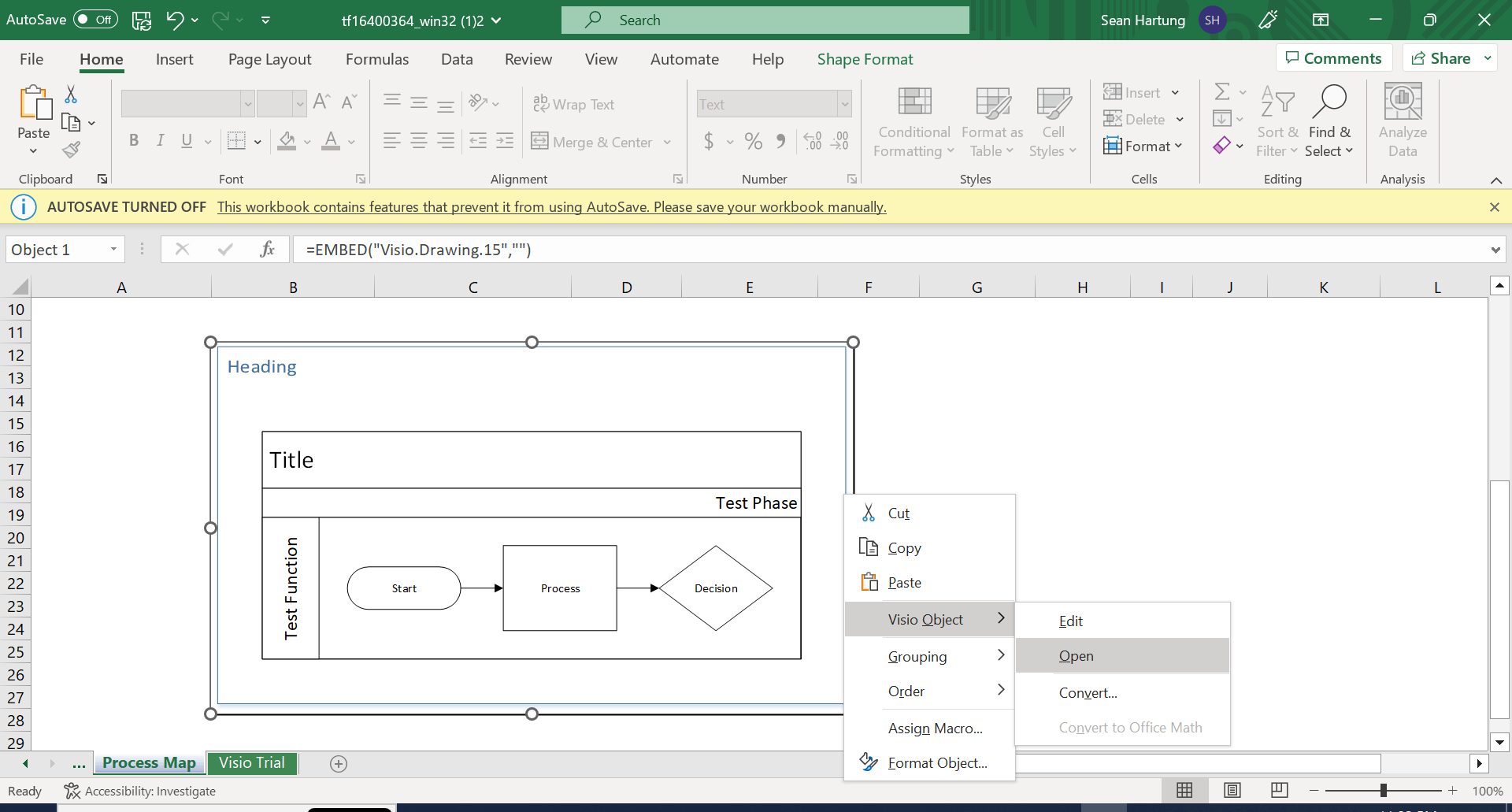Image resolution: width=1512 pixels, height=812 pixels.
Task: Click the Increase Decimal icon
Action: pyautogui.click(x=813, y=141)
